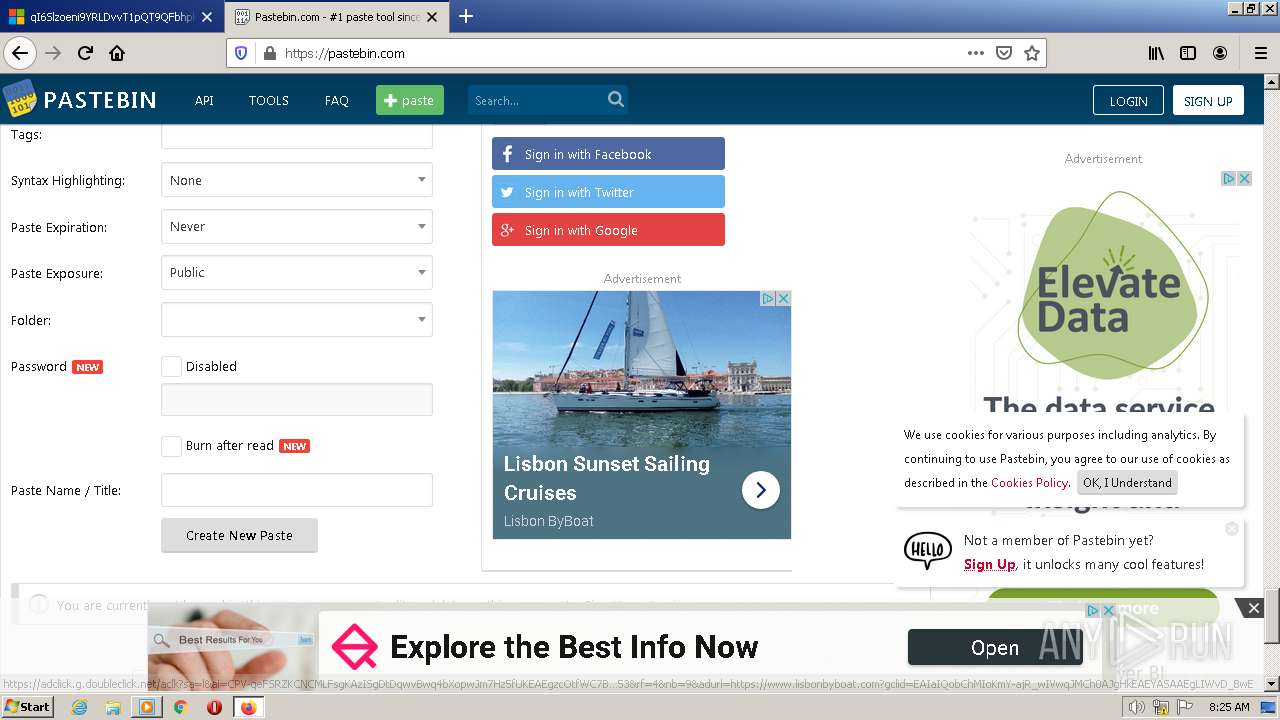Select the Pastebin.com browser tab

(337, 17)
